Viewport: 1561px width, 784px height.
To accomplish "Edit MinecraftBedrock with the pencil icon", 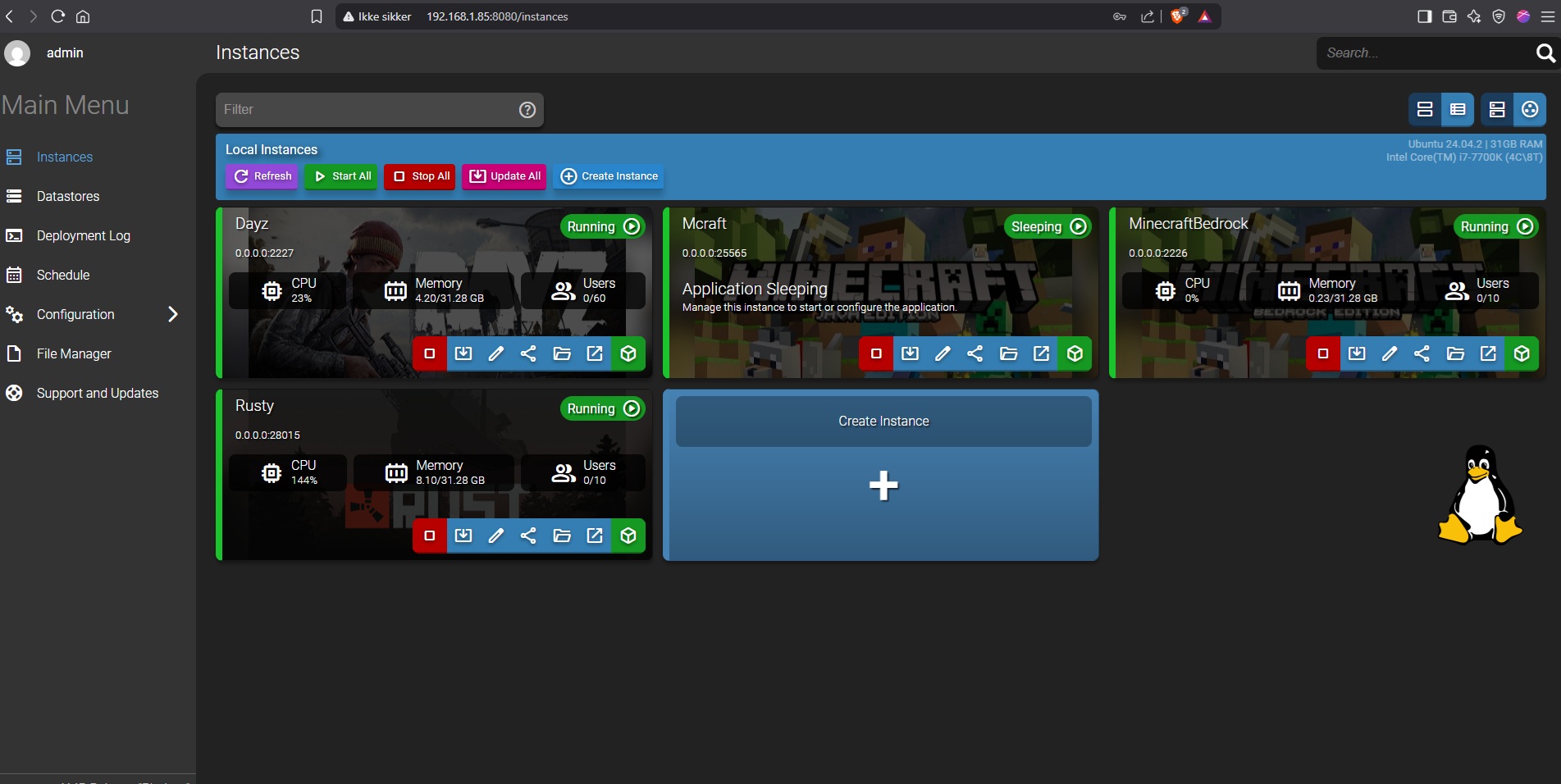I will [x=1390, y=353].
